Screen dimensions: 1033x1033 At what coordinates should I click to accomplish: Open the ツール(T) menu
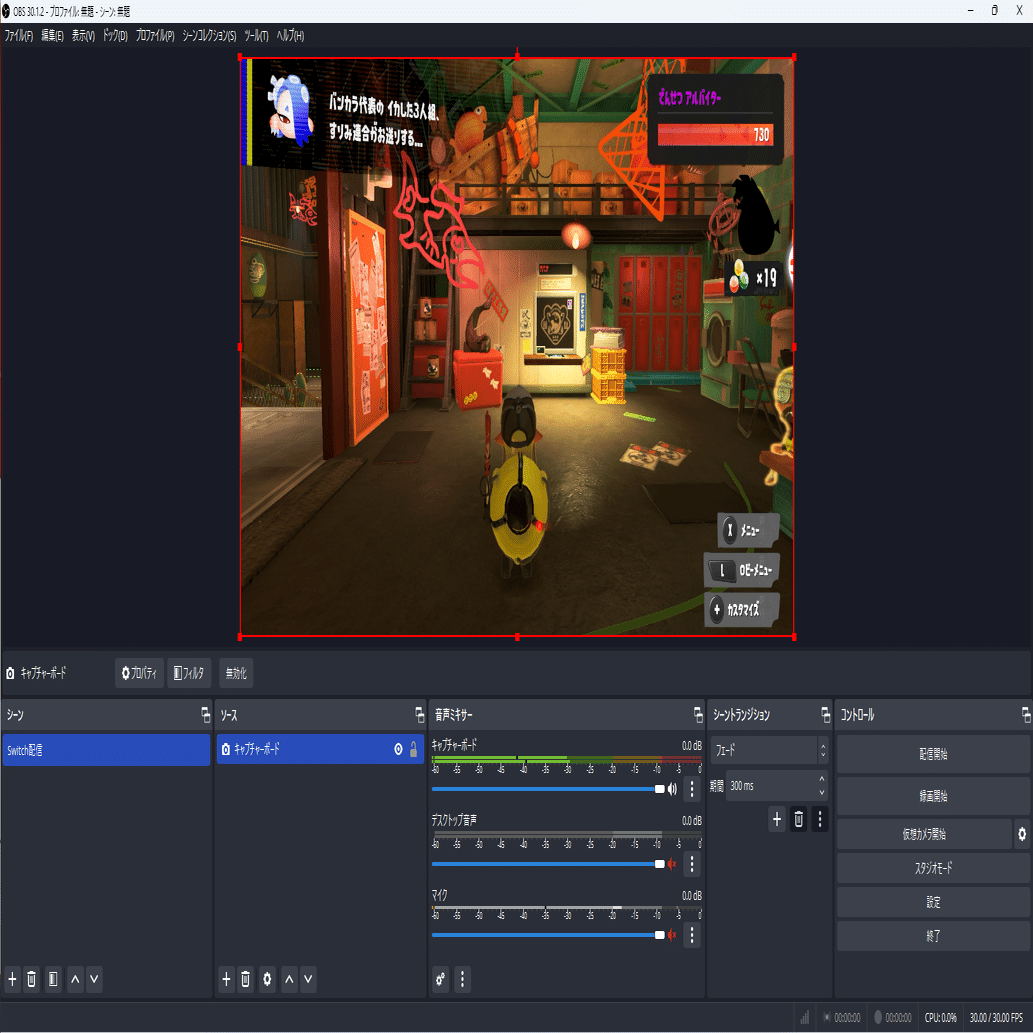(x=256, y=36)
